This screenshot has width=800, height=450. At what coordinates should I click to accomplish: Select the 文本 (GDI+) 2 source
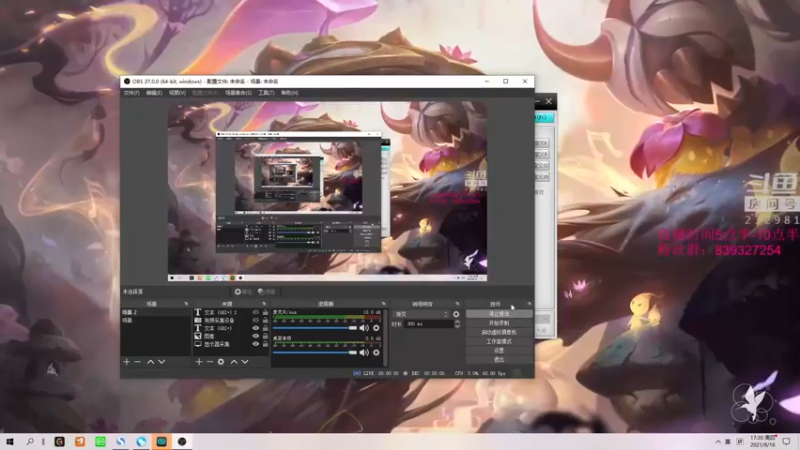220,312
